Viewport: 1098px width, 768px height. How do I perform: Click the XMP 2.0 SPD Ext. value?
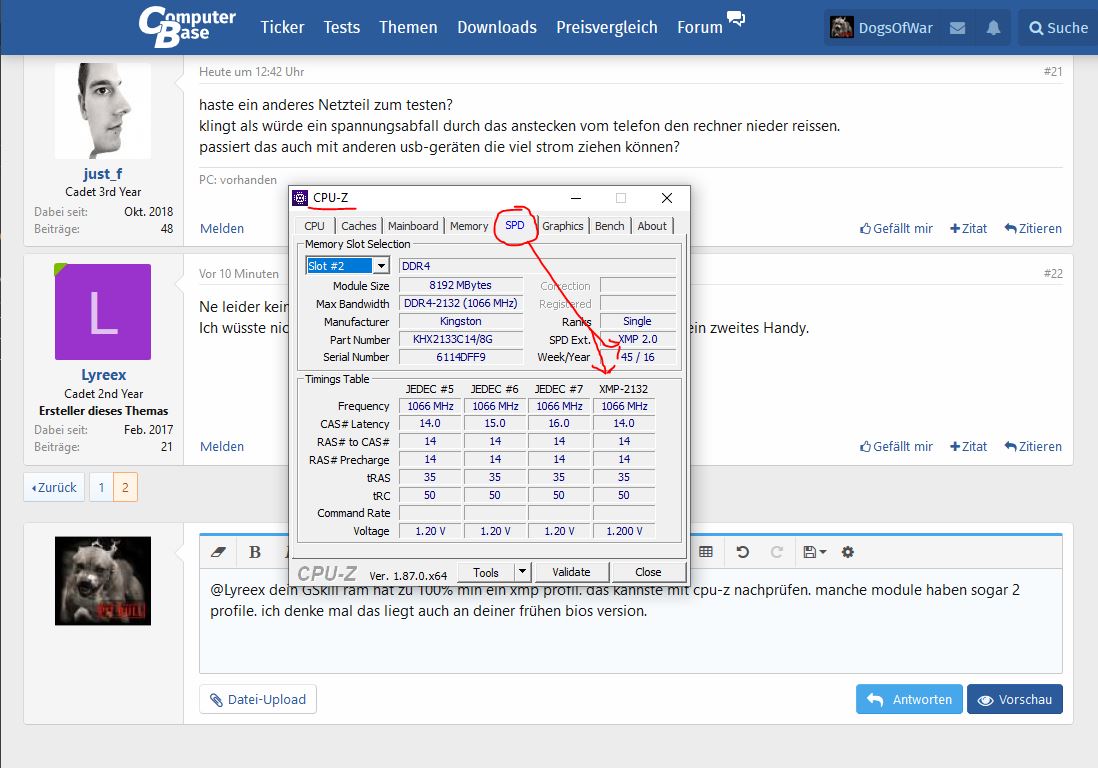pos(638,339)
